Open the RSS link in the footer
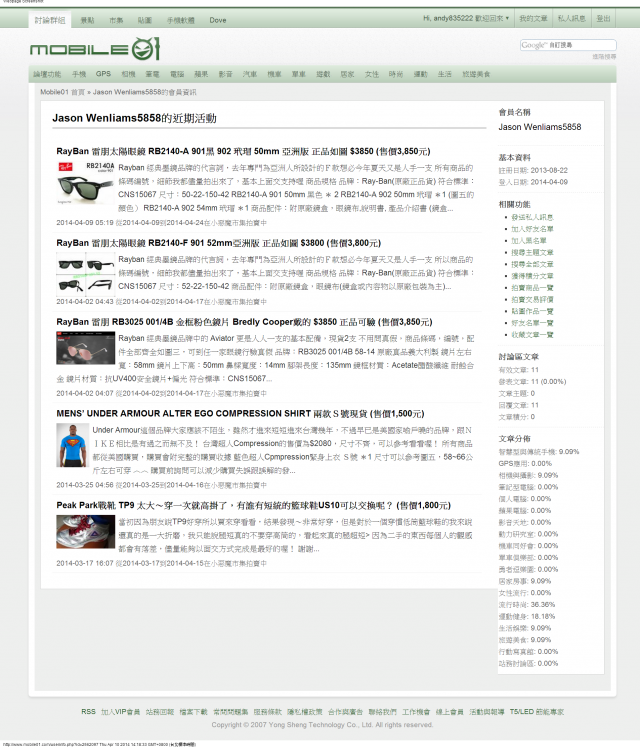The width and height of the screenshot is (640, 748). [88, 712]
